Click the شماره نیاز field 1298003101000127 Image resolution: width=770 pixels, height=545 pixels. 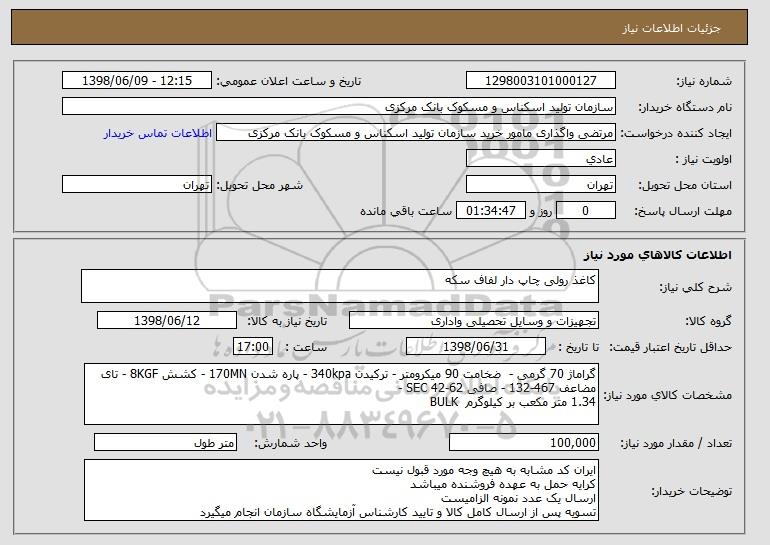coord(541,81)
